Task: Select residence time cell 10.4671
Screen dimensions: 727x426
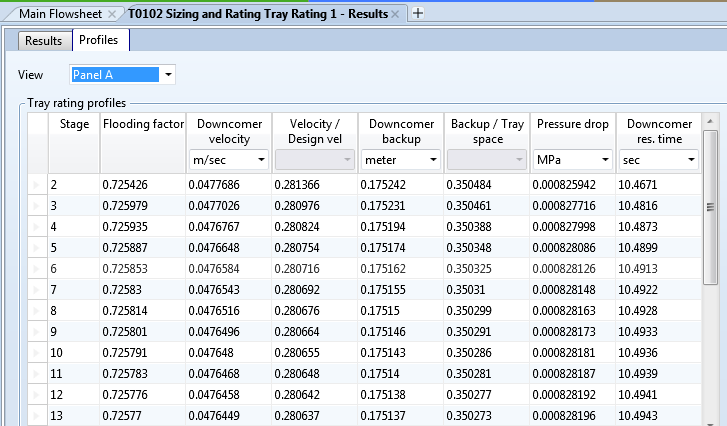Action: pos(658,185)
